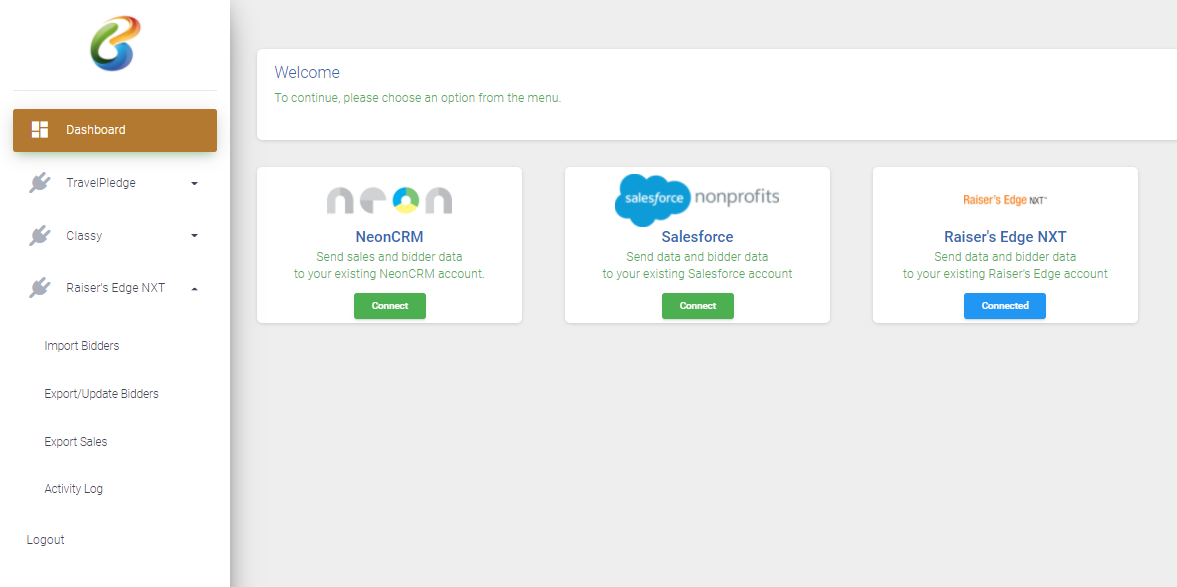Click the Dashboard grid icon
This screenshot has width=1177, height=587.
click(x=40, y=130)
